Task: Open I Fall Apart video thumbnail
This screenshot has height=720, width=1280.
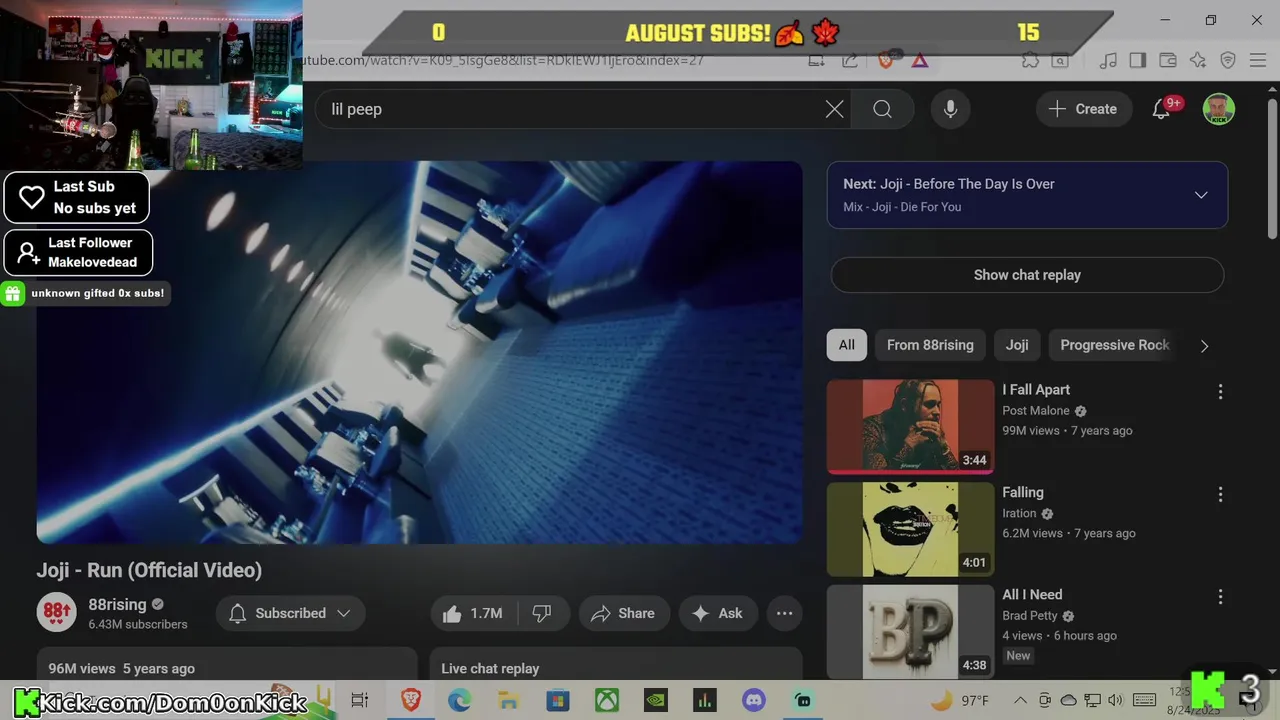Action: (x=910, y=427)
